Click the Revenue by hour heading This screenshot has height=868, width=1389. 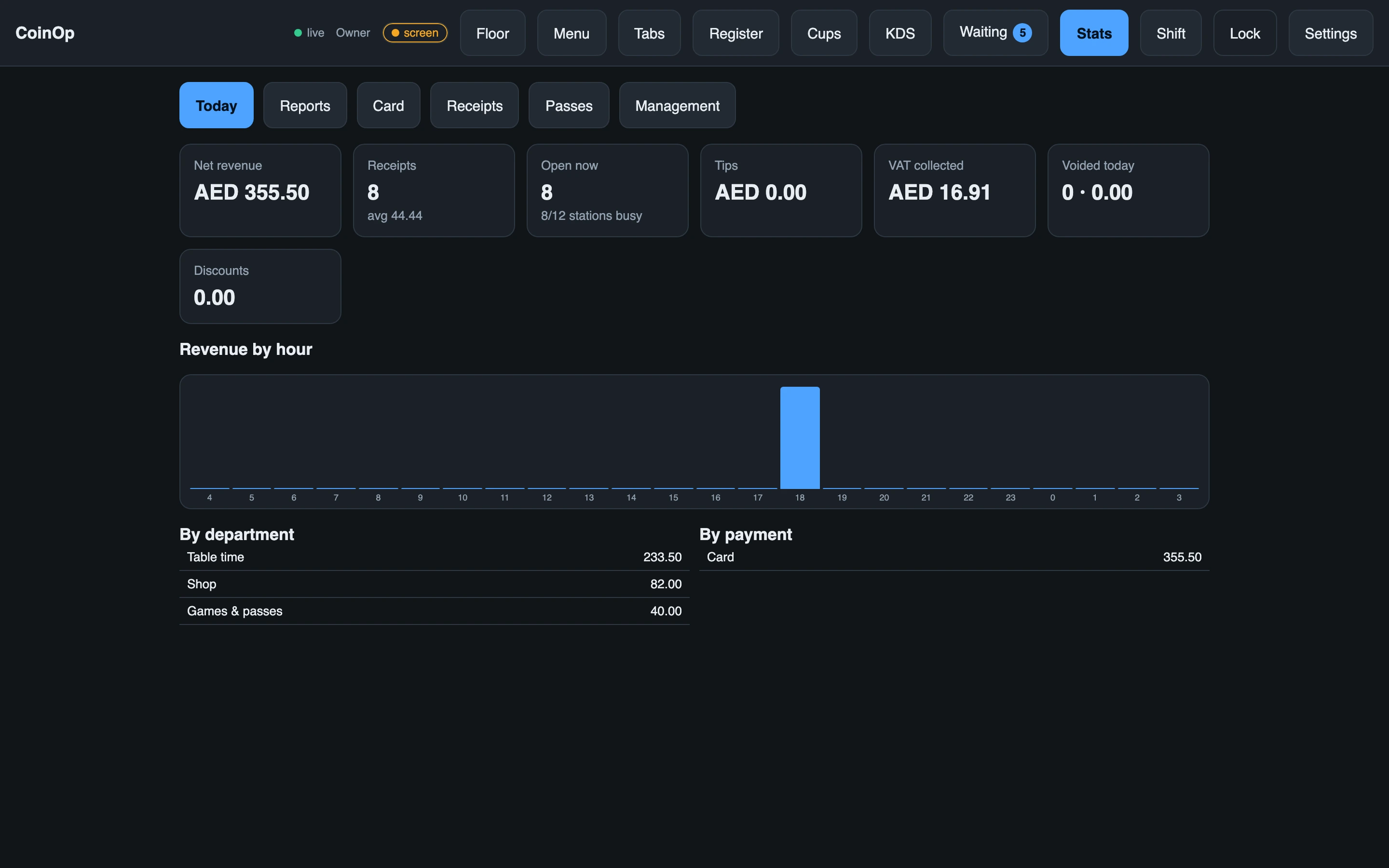click(245, 349)
